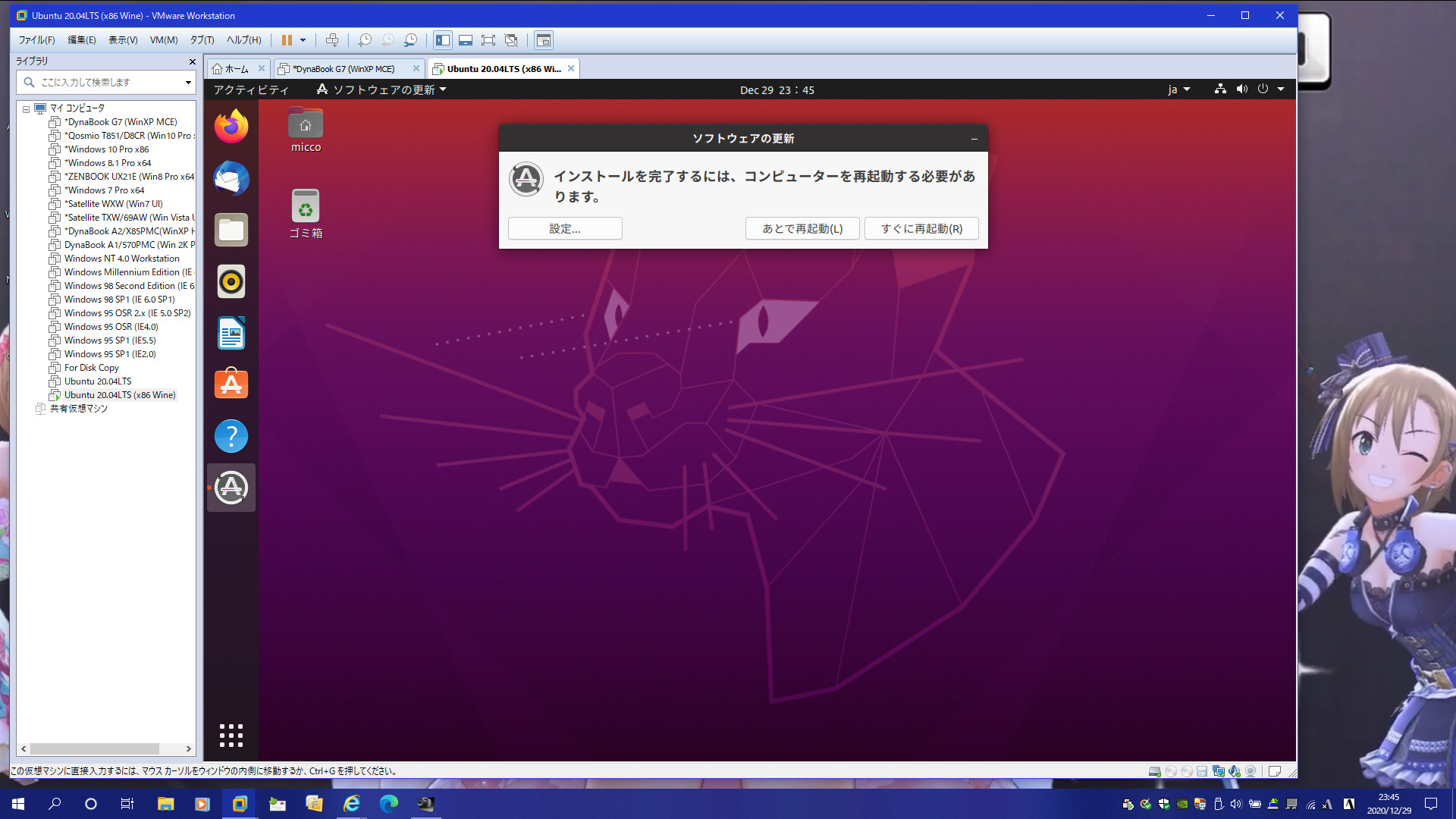1456x819 pixels.
Task: Select Windows NT 4.0 Workstation in library
Action: [121, 259]
